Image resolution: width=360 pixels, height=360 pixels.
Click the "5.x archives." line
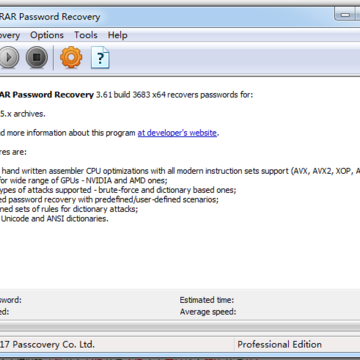coord(23,114)
